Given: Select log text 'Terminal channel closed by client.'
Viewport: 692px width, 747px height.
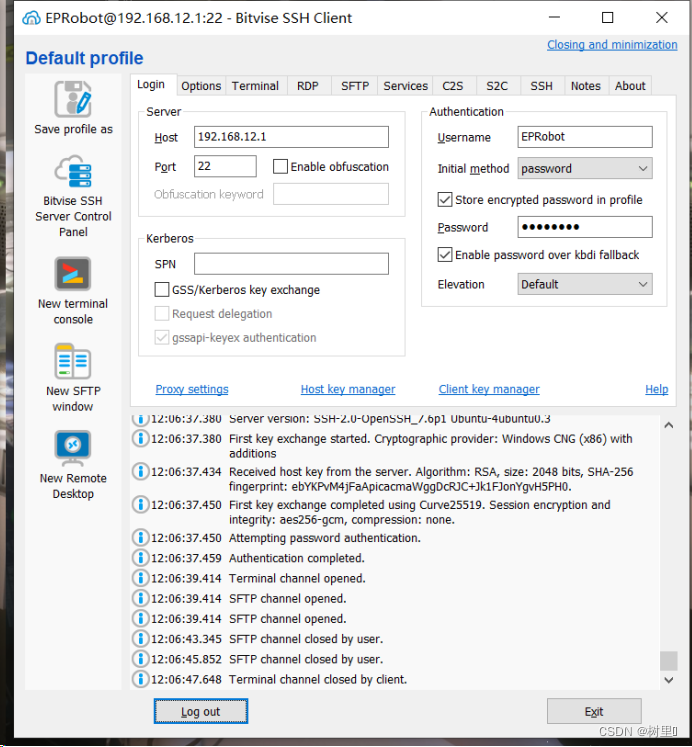Looking at the screenshot, I should [x=318, y=679].
